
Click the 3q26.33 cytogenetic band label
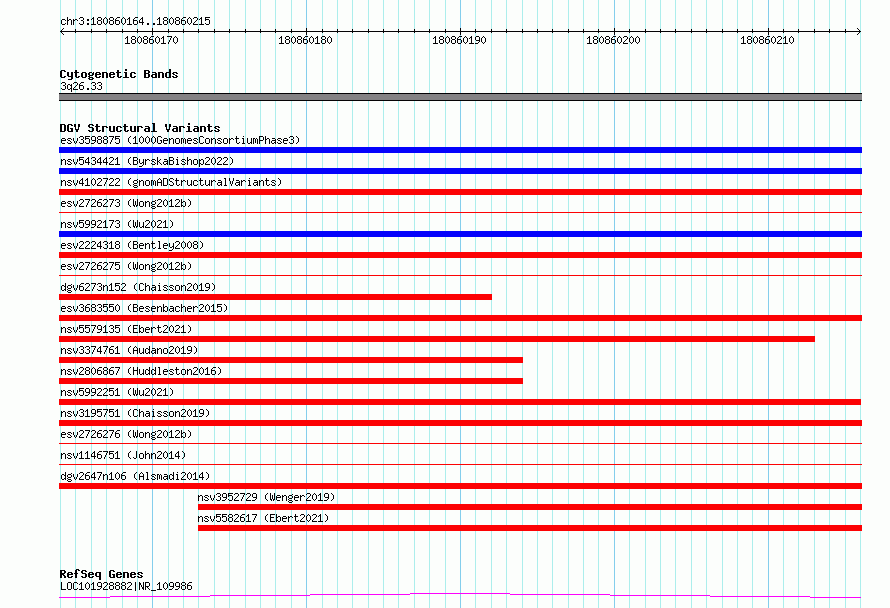(81, 86)
